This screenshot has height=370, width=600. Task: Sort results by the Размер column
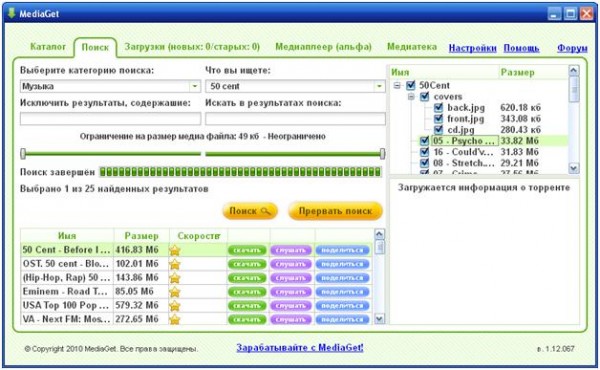141,236
